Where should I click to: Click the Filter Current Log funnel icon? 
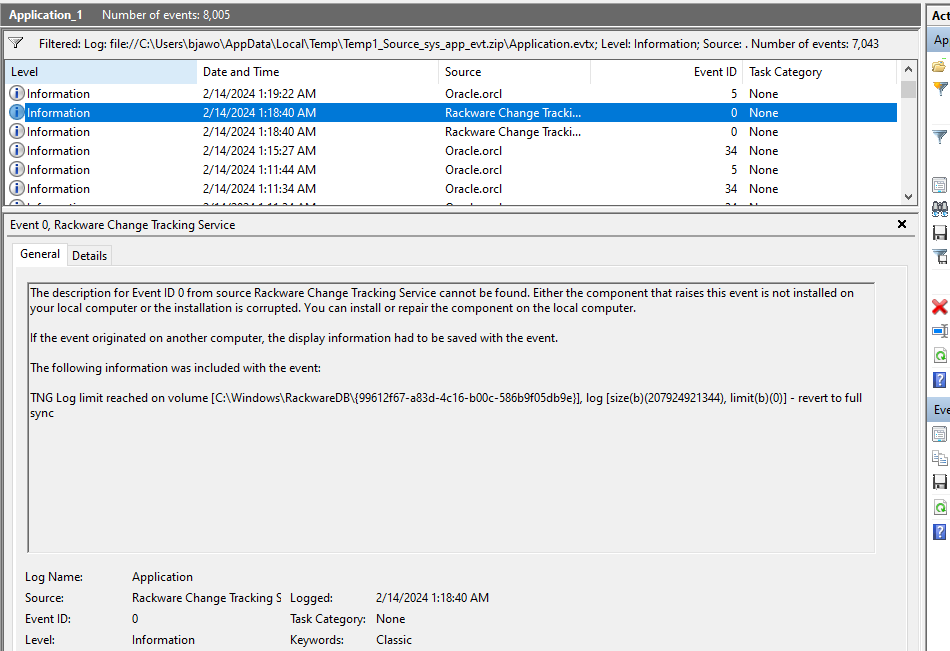(940, 137)
